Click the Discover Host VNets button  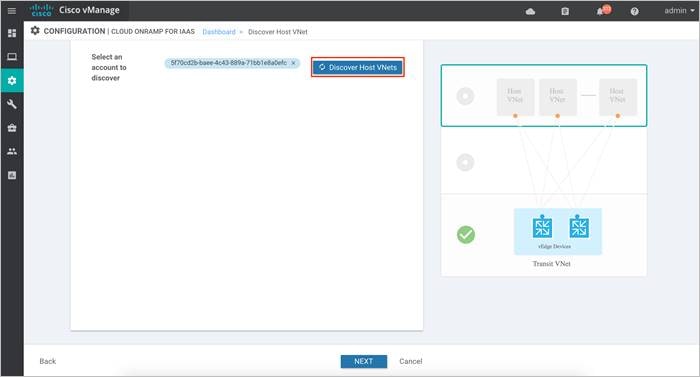click(x=358, y=67)
